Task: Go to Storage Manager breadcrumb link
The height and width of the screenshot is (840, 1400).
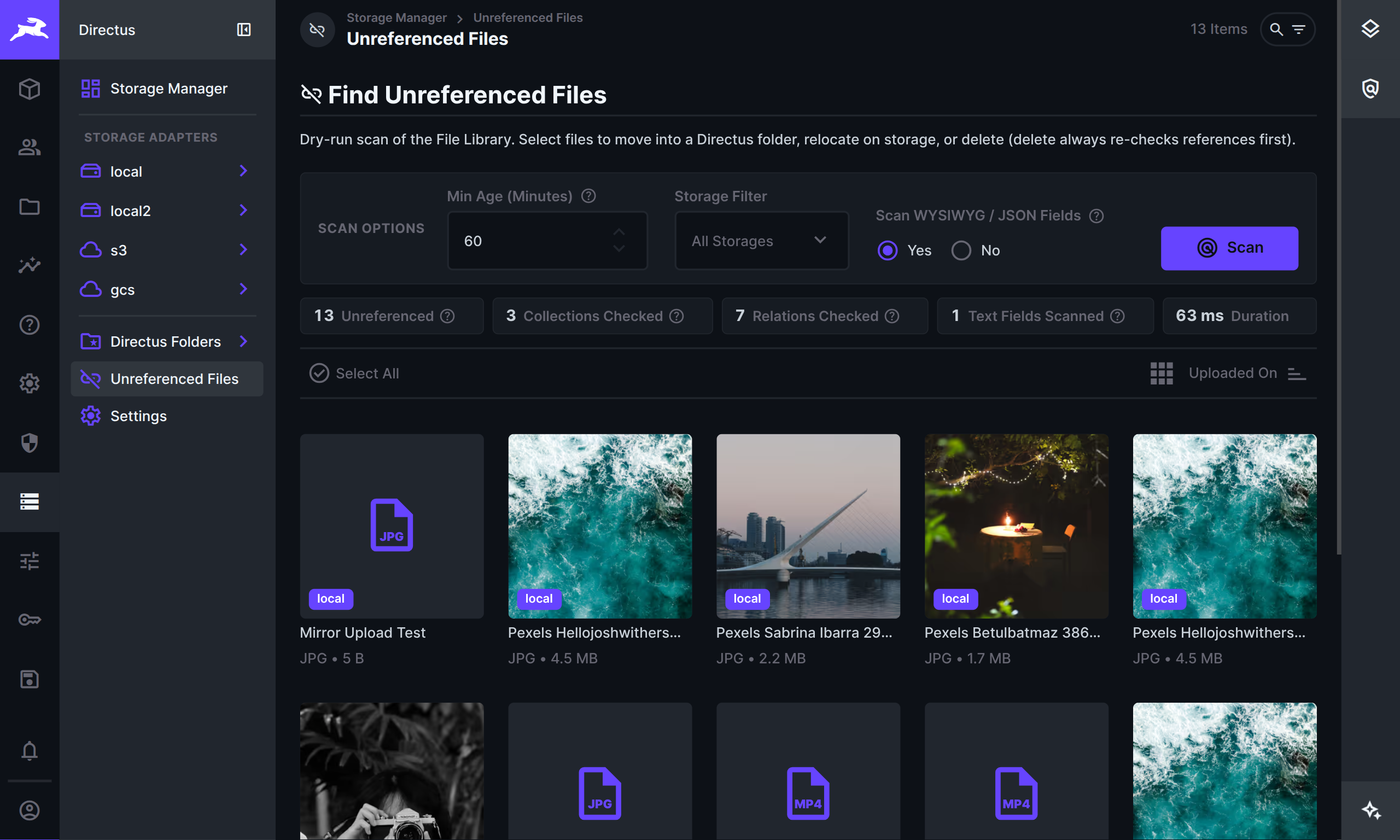Action: click(396, 17)
